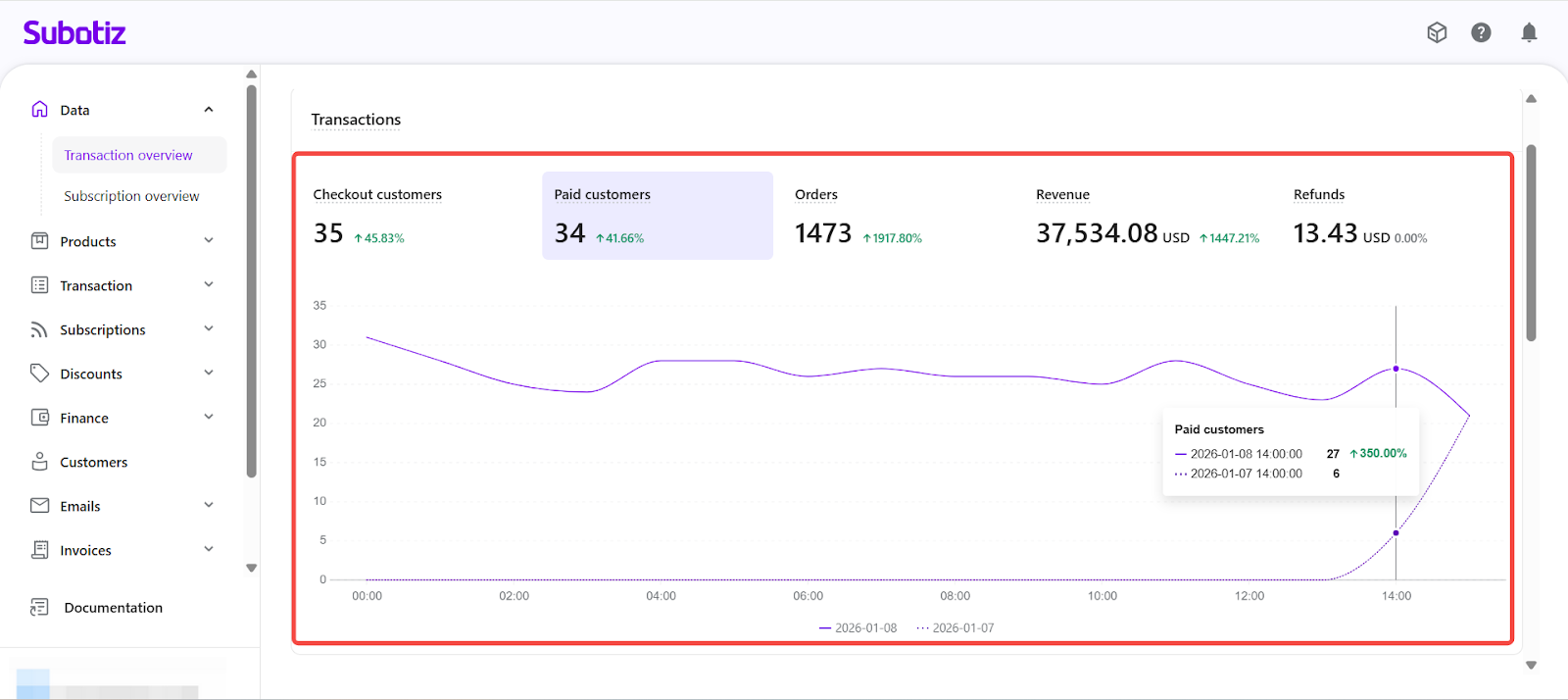
Task: Click the main content vertical scrollbar thumb
Action: [x=1531, y=243]
